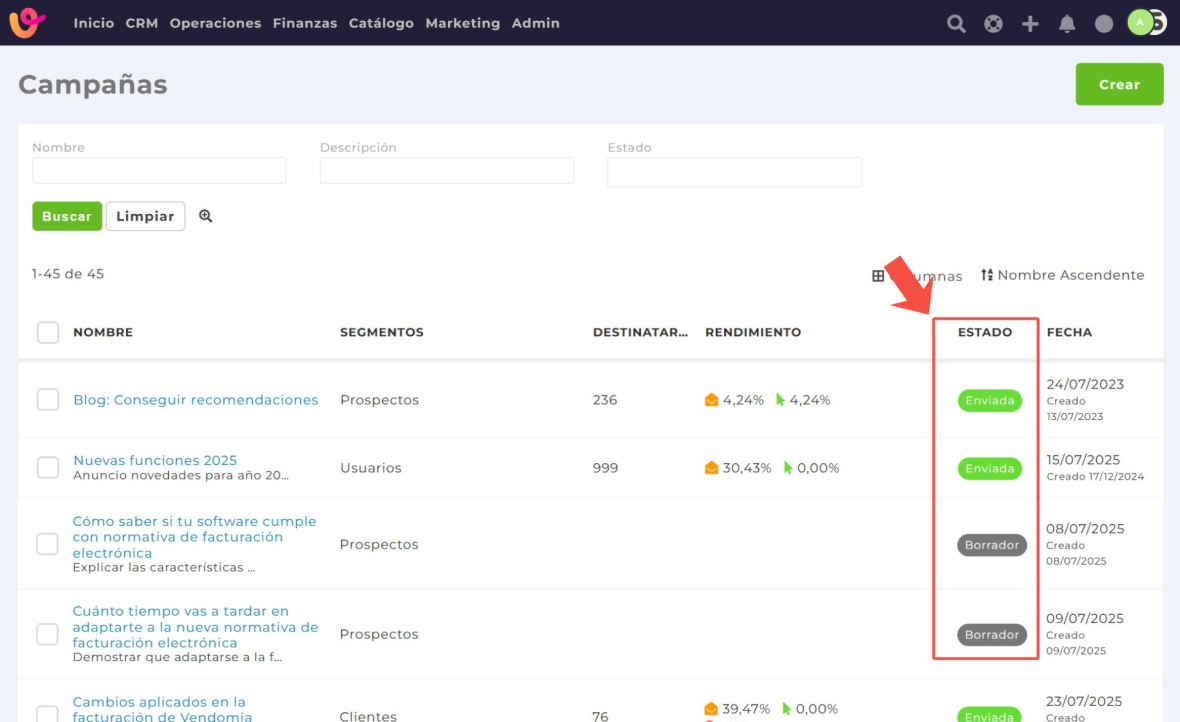The width and height of the screenshot is (1180, 722).
Task: Open the Estado filter dropdown field
Action: [734, 172]
